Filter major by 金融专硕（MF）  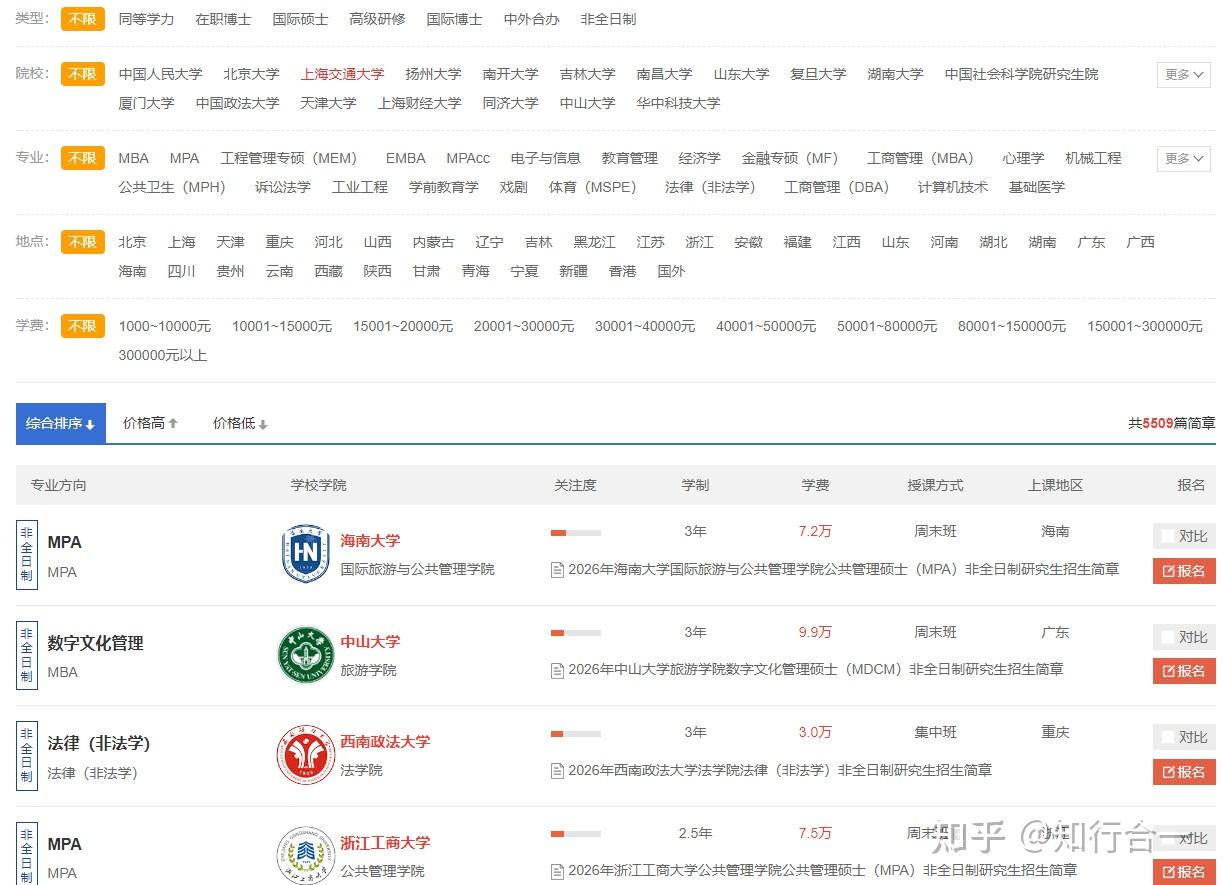[x=790, y=158]
